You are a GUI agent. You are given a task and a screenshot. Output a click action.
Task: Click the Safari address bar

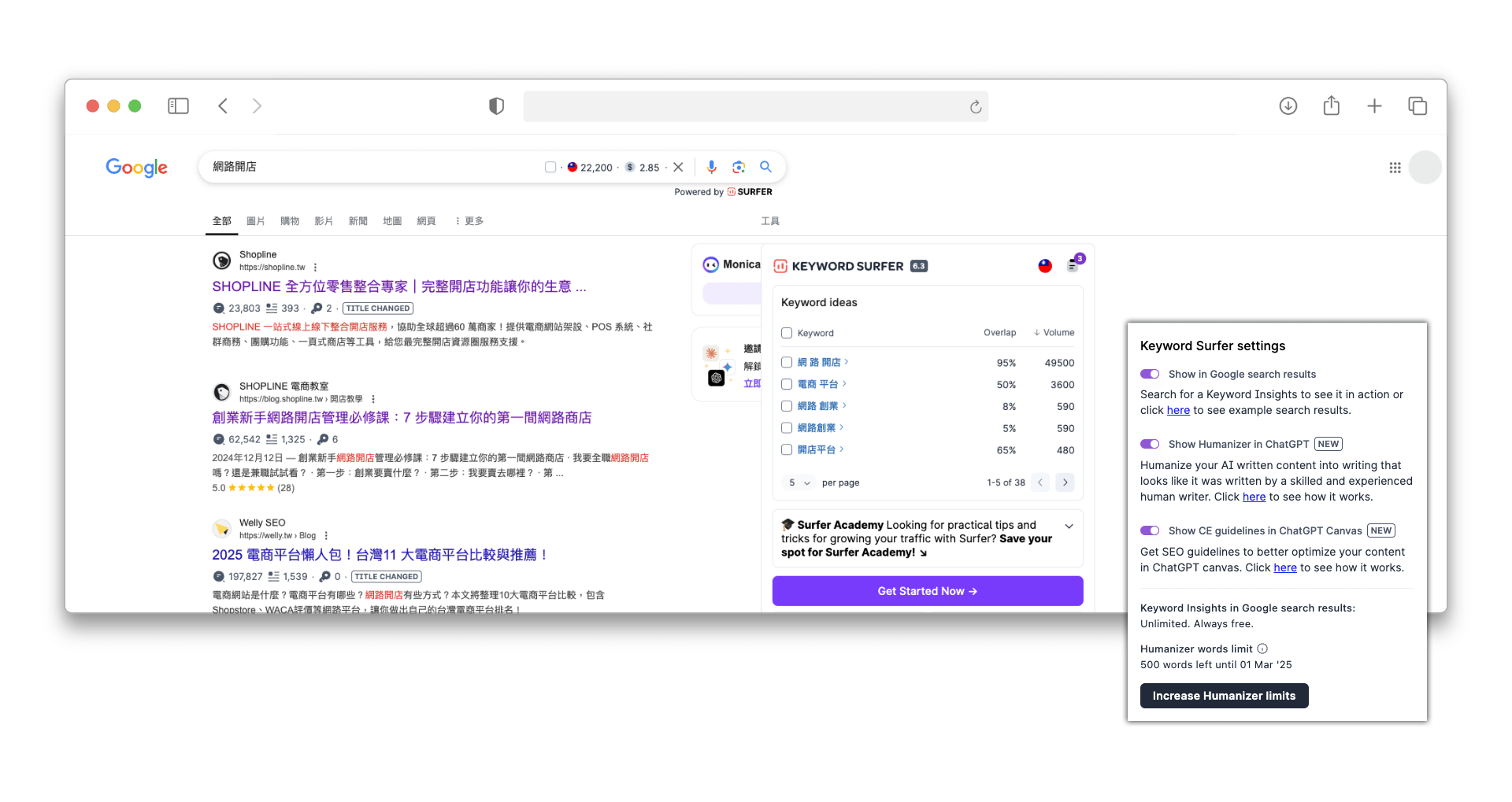[756, 106]
